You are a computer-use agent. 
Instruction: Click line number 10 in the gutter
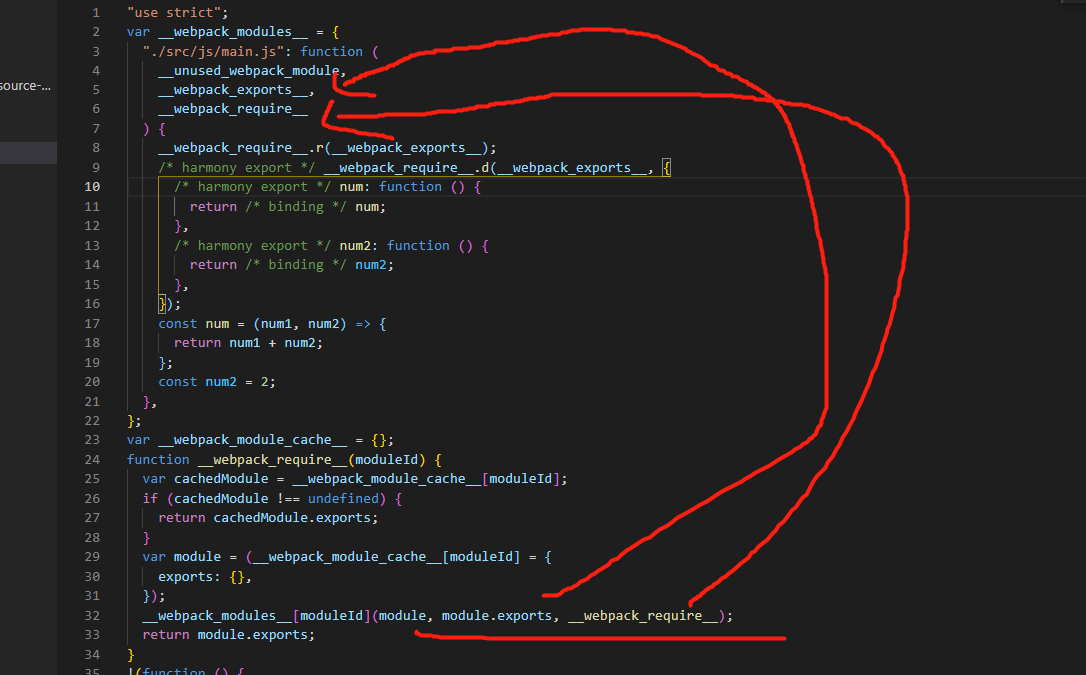pyautogui.click(x=92, y=187)
